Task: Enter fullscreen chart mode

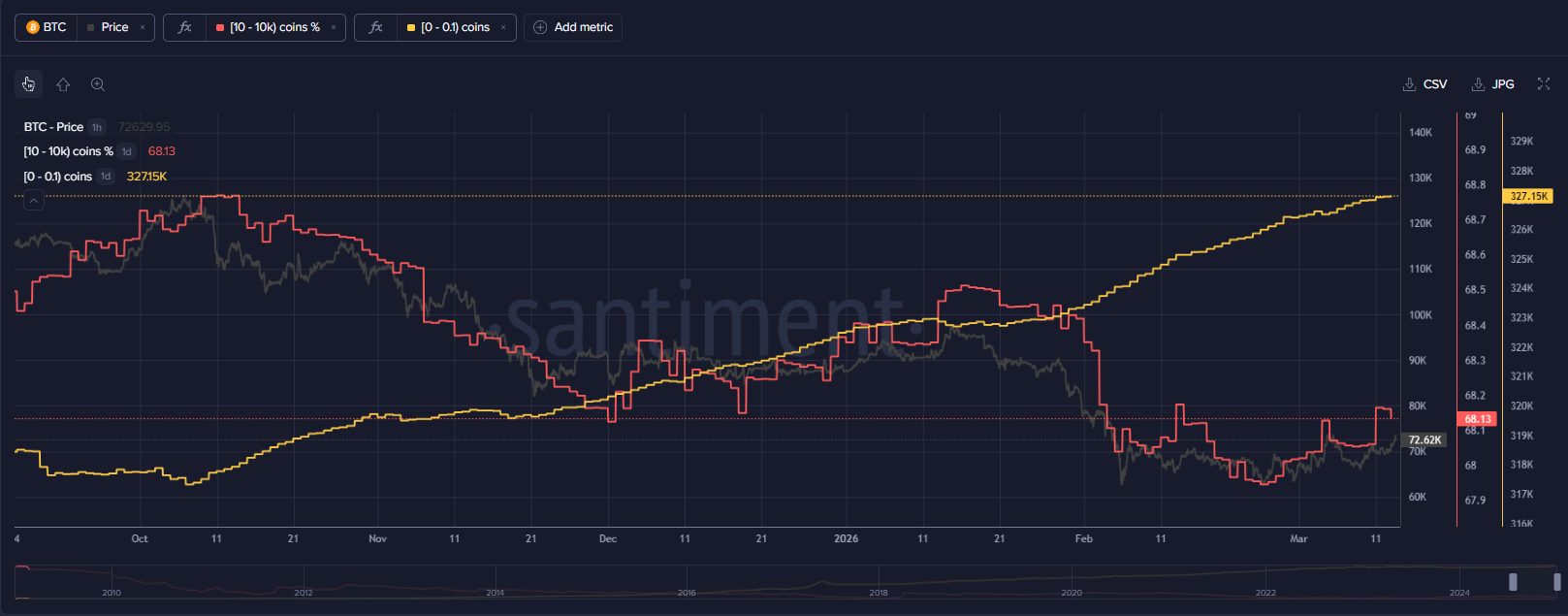Action: 1543,84
